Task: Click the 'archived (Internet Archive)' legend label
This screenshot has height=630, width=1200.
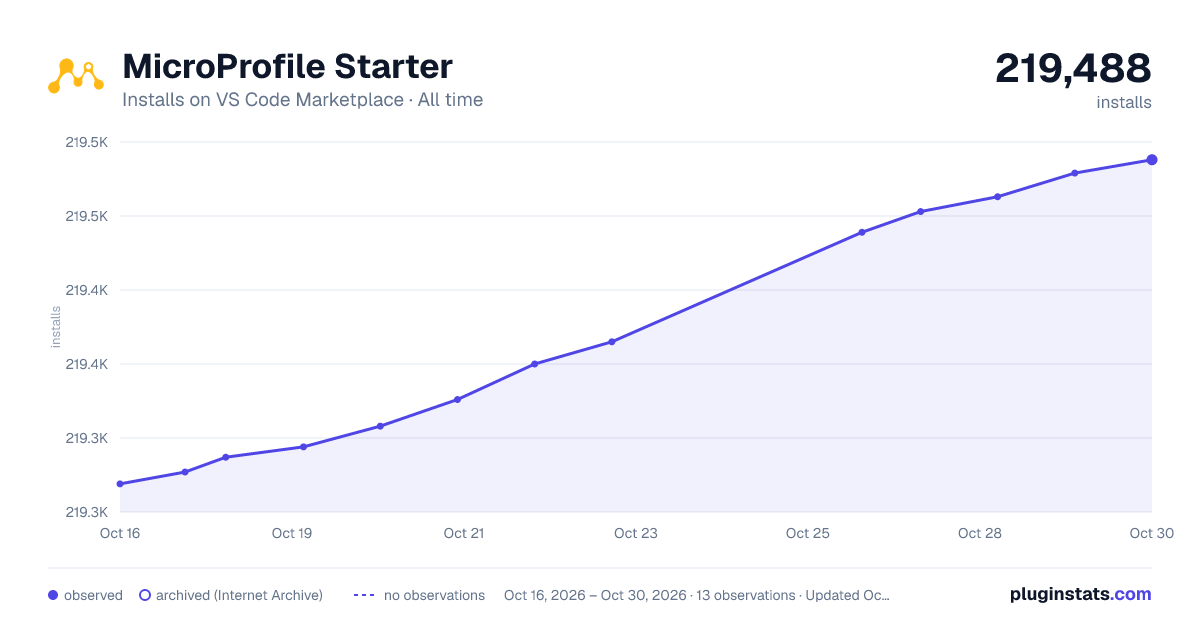Action: click(239, 595)
